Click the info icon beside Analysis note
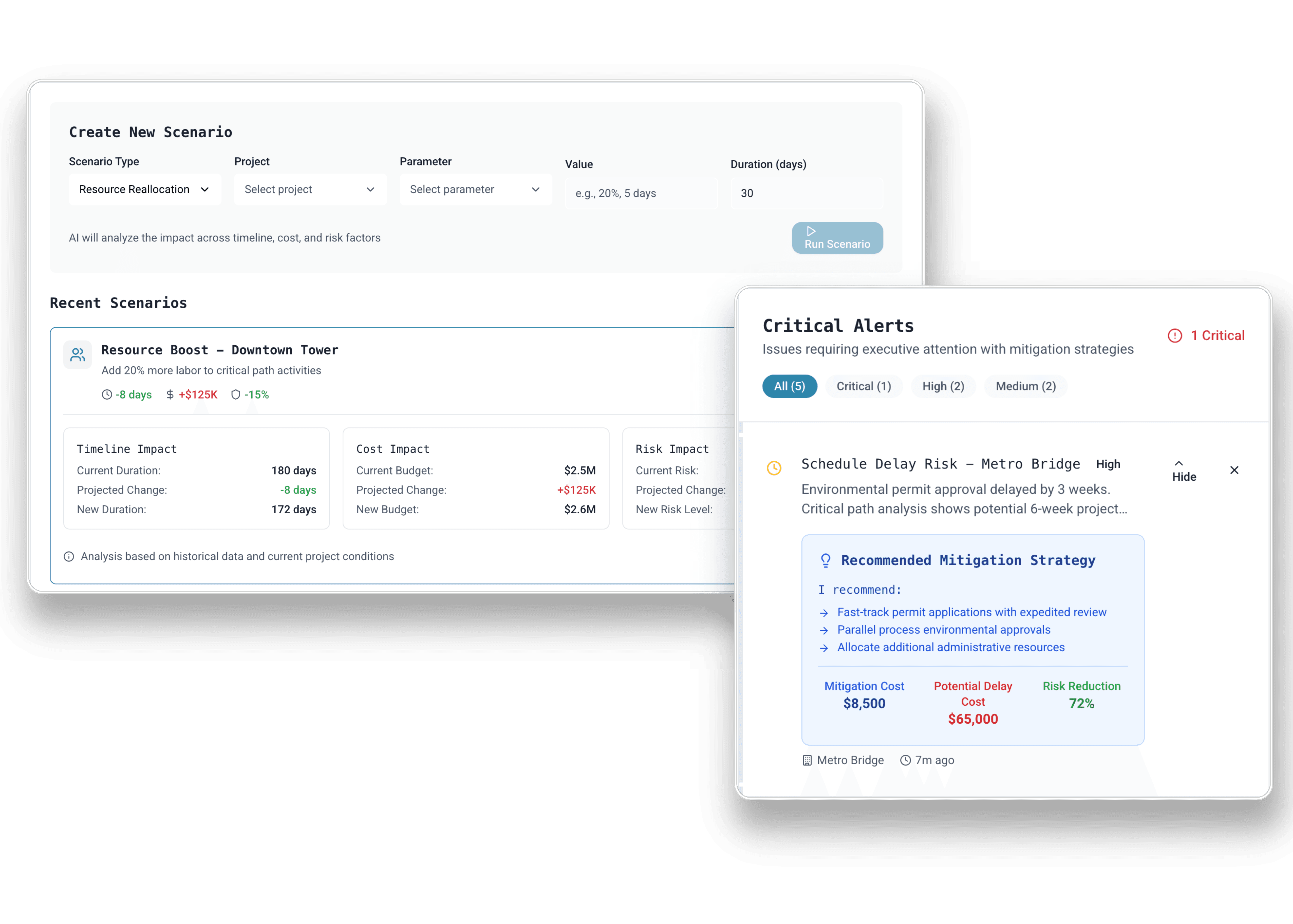1293x924 pixels. point(69,556)
